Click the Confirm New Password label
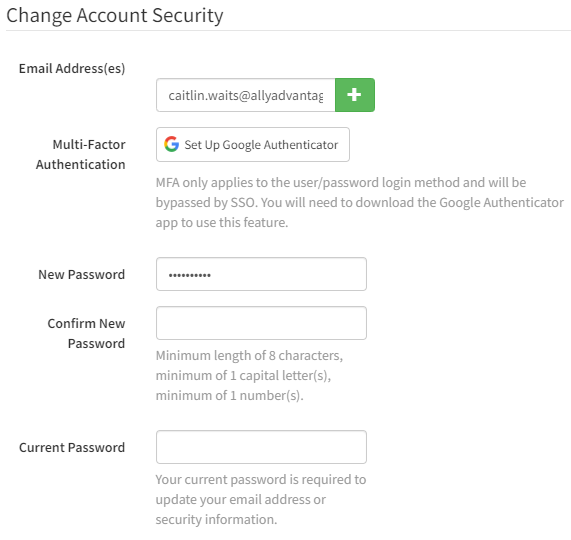This screenshot has height=540, width=571. pos(86,333)
